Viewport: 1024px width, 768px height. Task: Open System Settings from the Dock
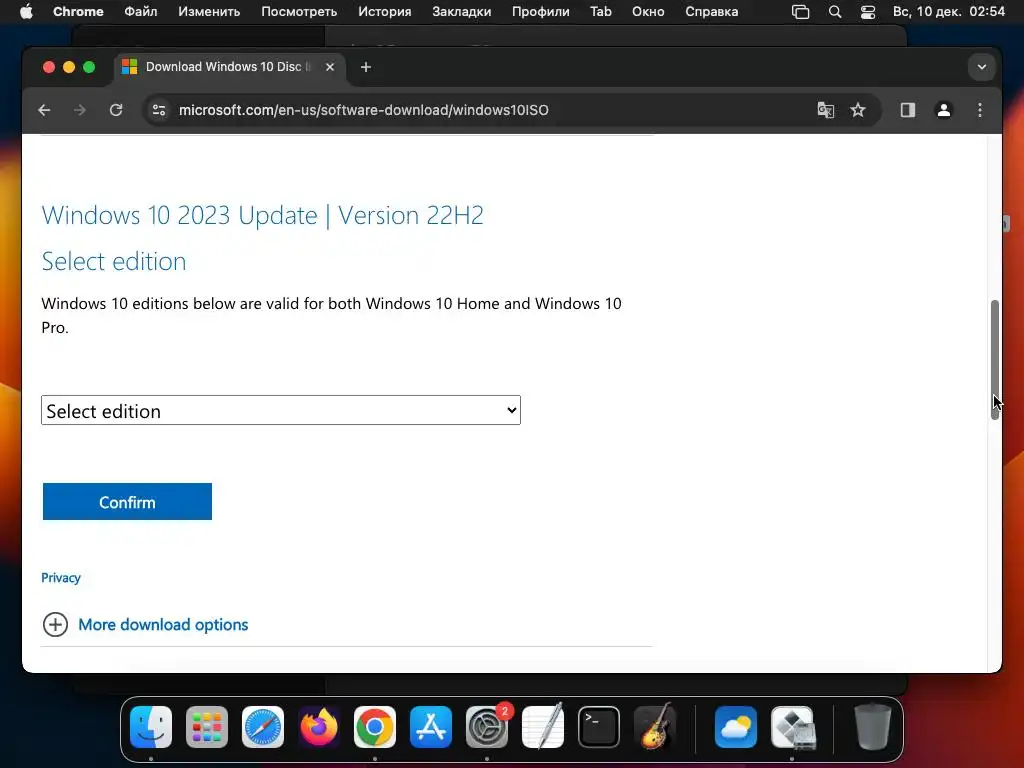[x=487, y=727]
